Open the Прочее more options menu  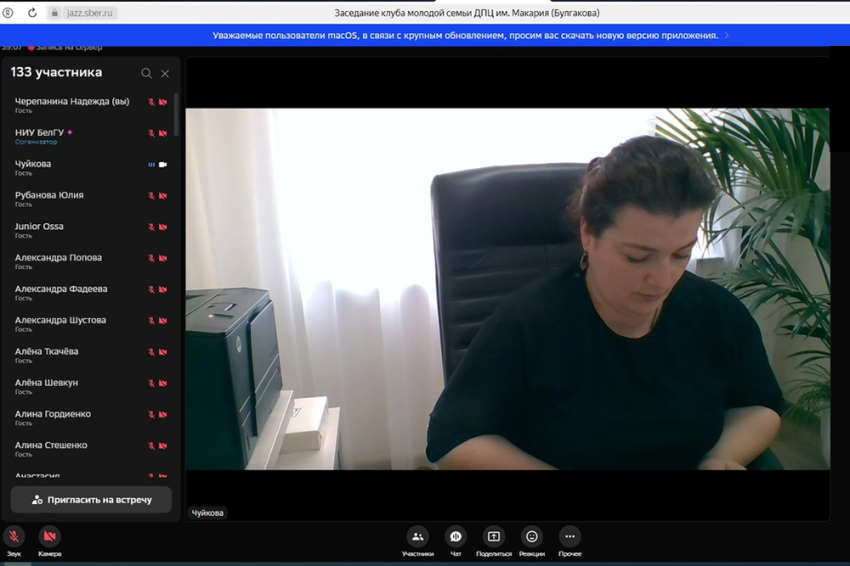pos(569,537)
